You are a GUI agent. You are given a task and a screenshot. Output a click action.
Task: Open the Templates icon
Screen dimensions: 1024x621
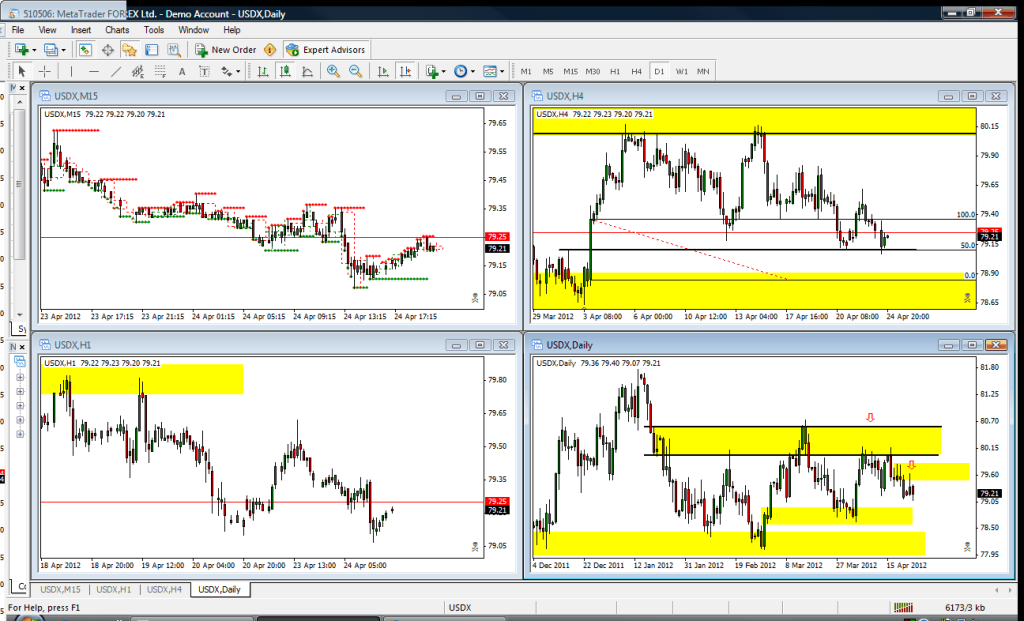[489, 71]
